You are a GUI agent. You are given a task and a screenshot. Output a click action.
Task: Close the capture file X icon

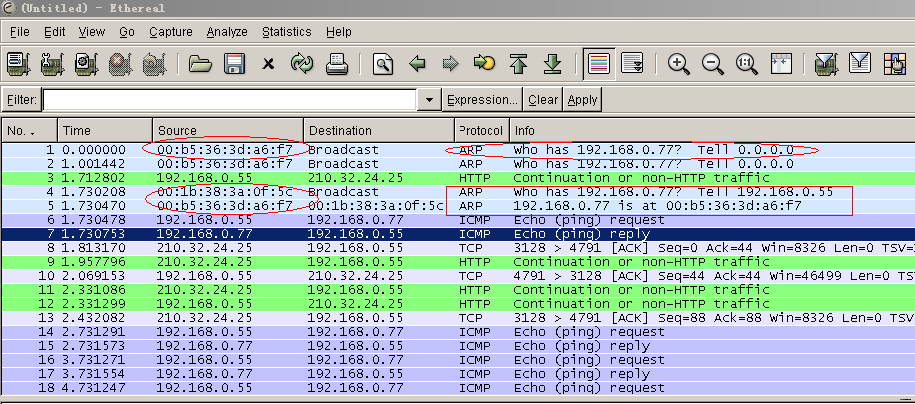[268, 64]
